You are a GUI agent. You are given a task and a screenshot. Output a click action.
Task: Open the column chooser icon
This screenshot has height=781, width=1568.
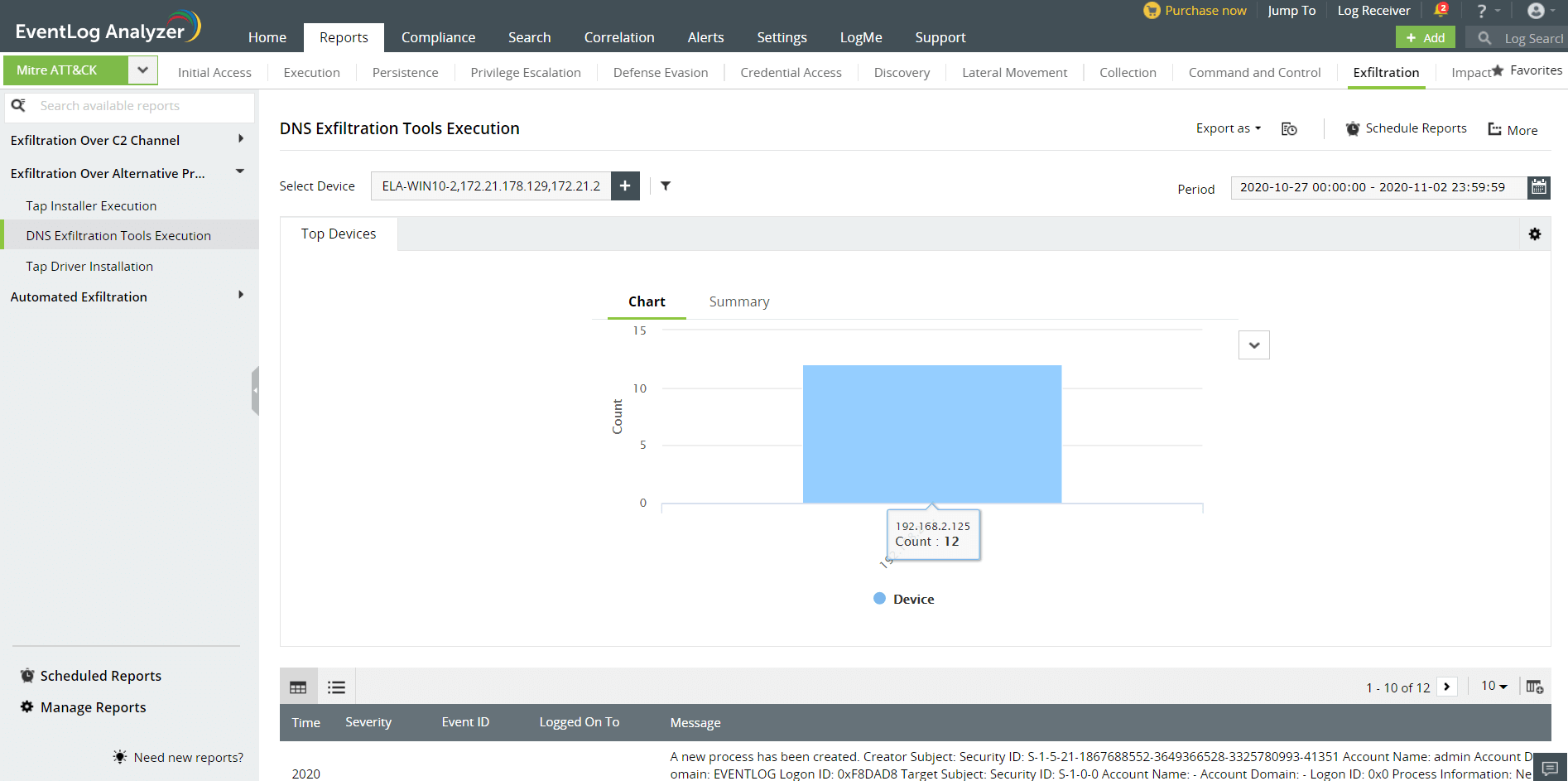coord(1534,687)
